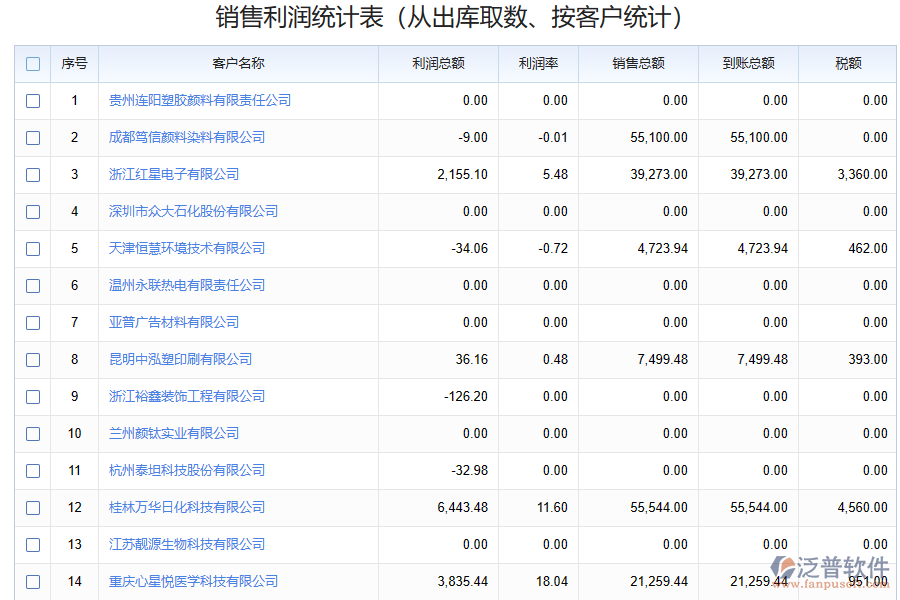Check the row for 浙江红星电子有限公司
The image size is (900, 600).
click(32, 174)
